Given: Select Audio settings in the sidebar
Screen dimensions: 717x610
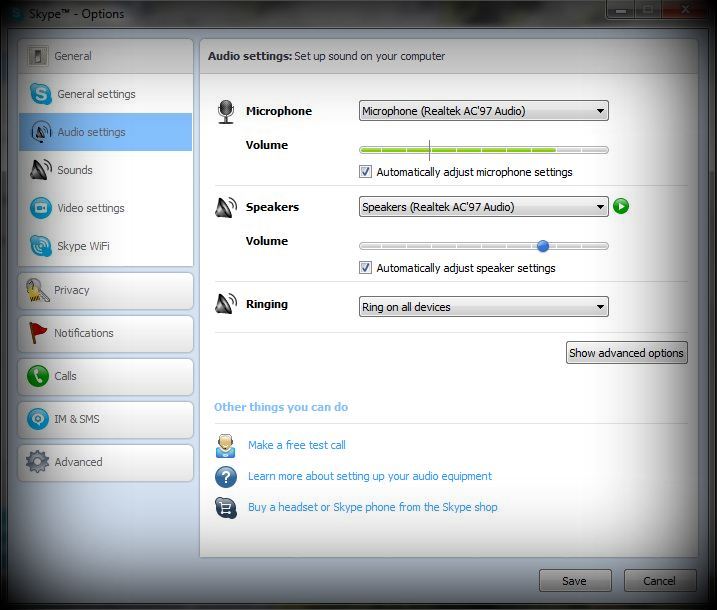Looking at the screenshot, I should pyautogui.click(x=106, y=132).
